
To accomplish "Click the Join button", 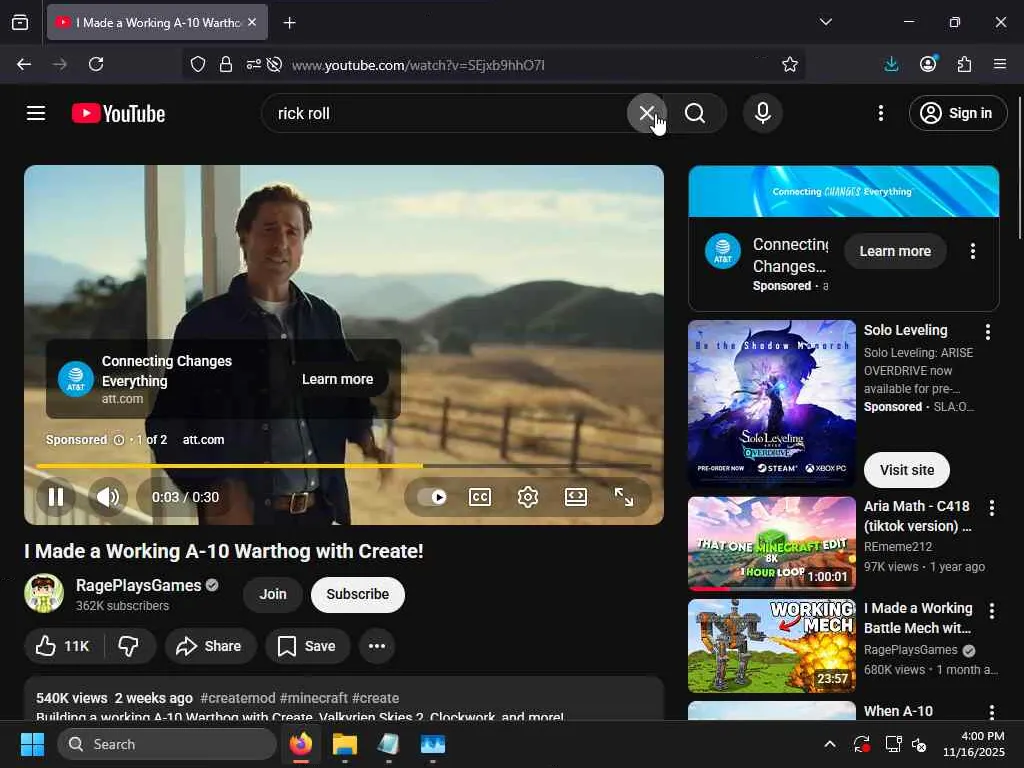I will [273, 594].
